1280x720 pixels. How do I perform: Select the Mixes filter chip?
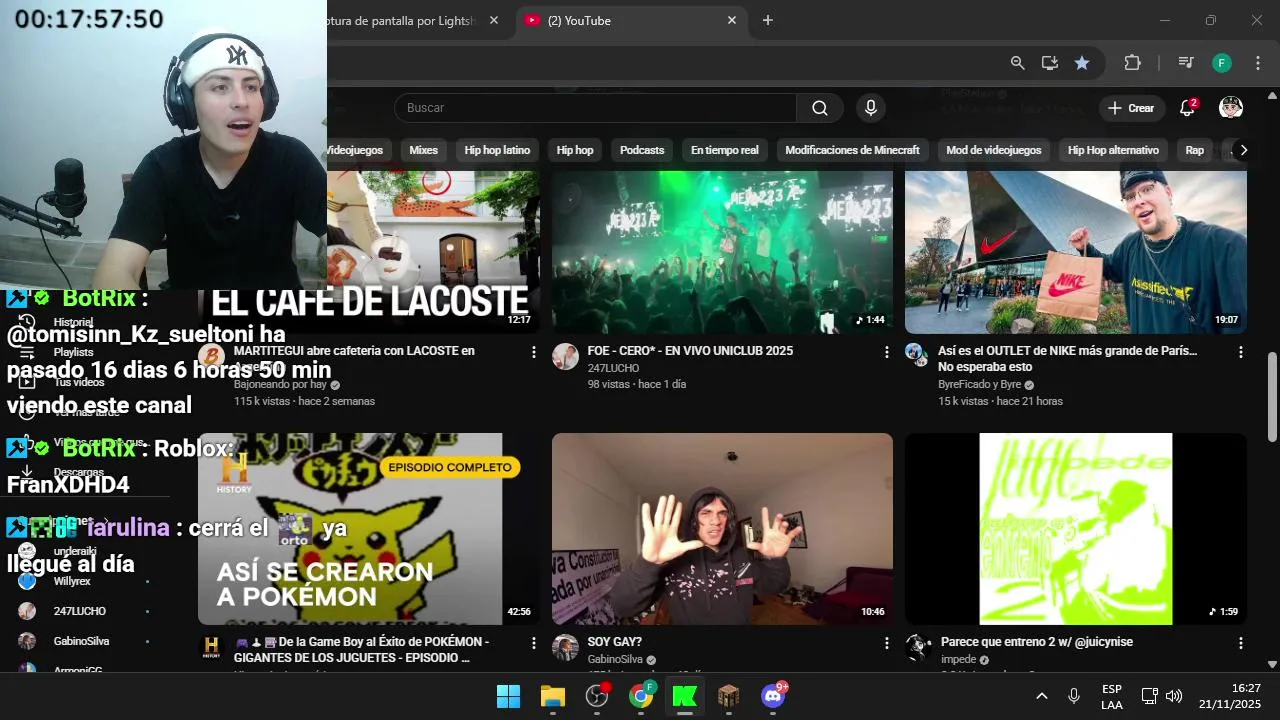tap(424, 150)
